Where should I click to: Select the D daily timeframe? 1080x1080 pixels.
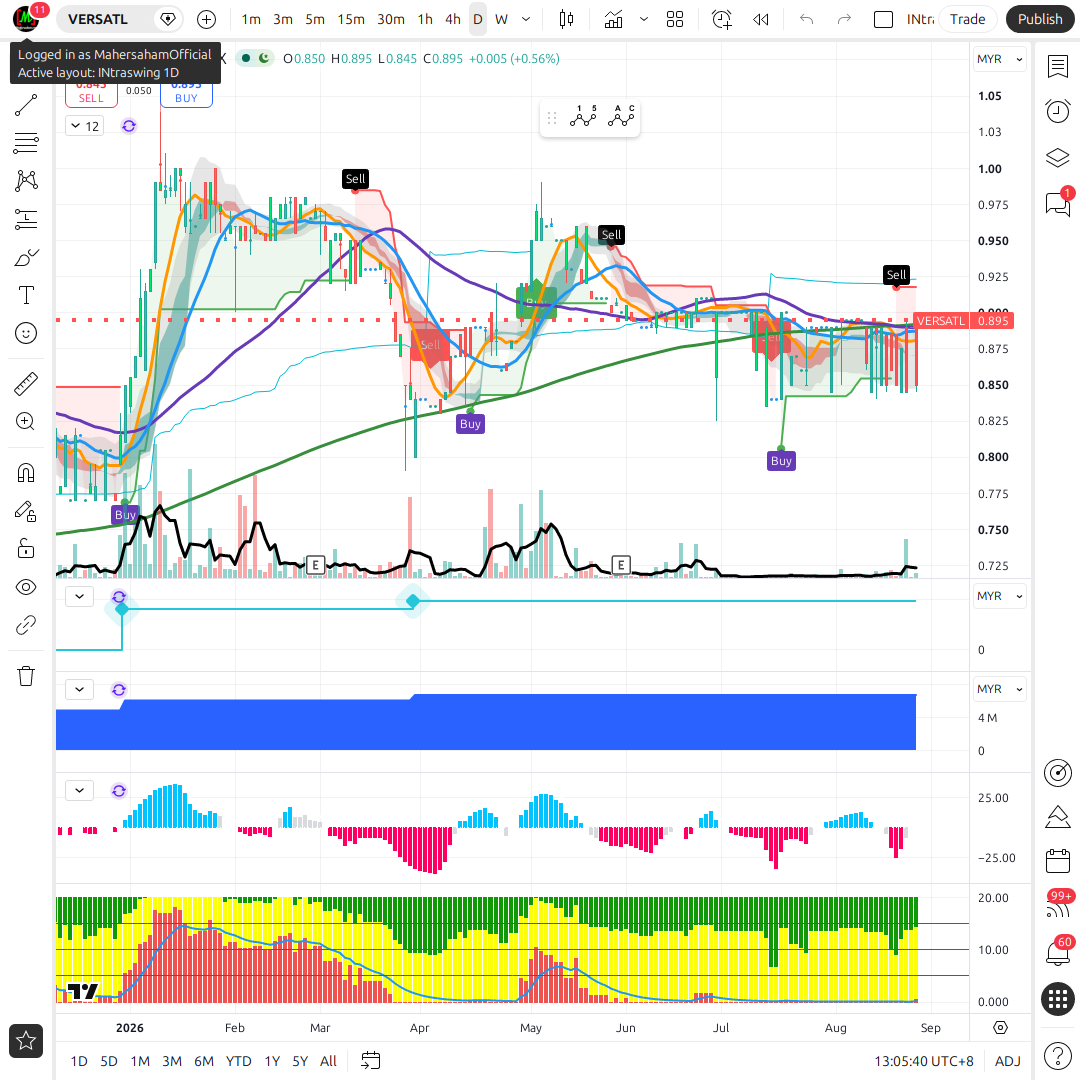(477, 19)
